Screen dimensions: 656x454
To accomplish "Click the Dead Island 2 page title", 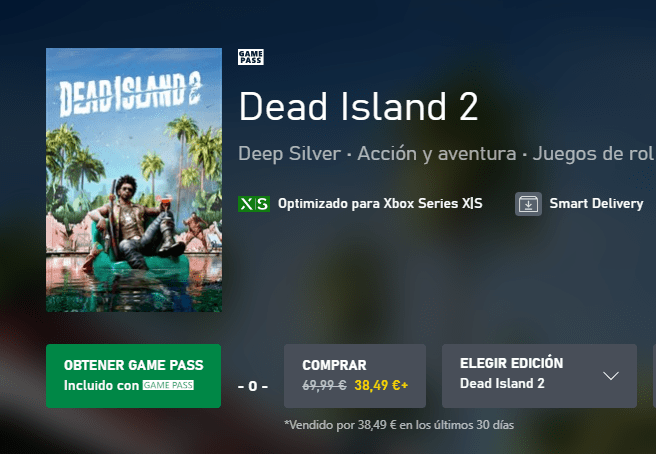I will pos(359,107).
